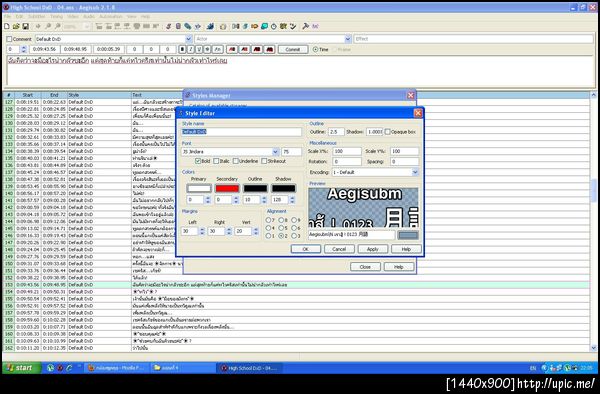
Task: Open the Automation menu
Action: [111, 17]
